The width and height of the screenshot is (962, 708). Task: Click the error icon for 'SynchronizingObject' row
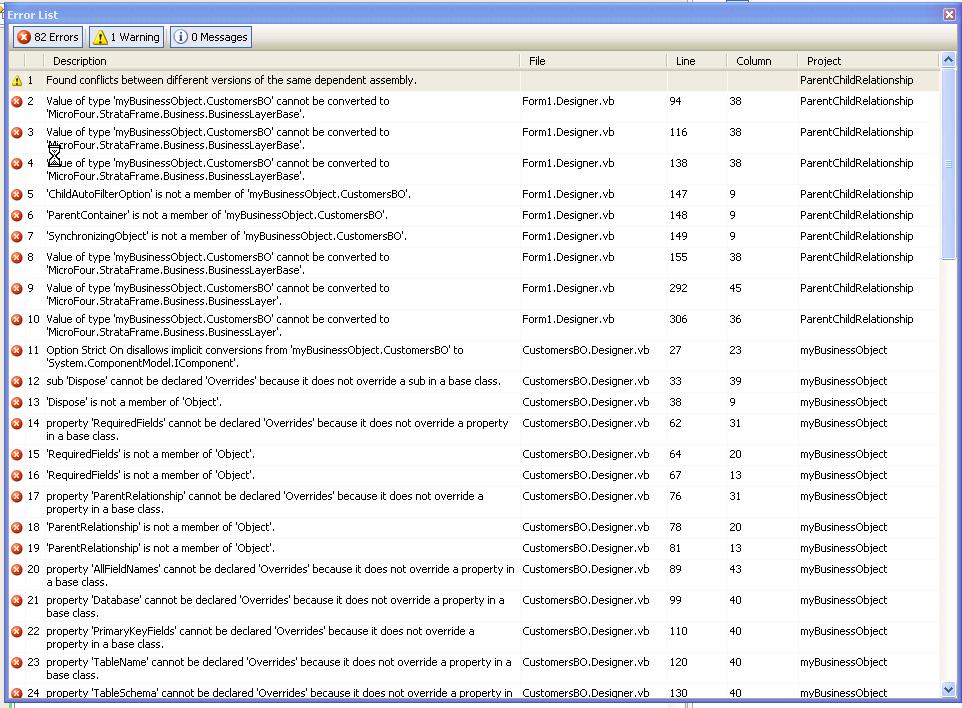coord(16,236)
